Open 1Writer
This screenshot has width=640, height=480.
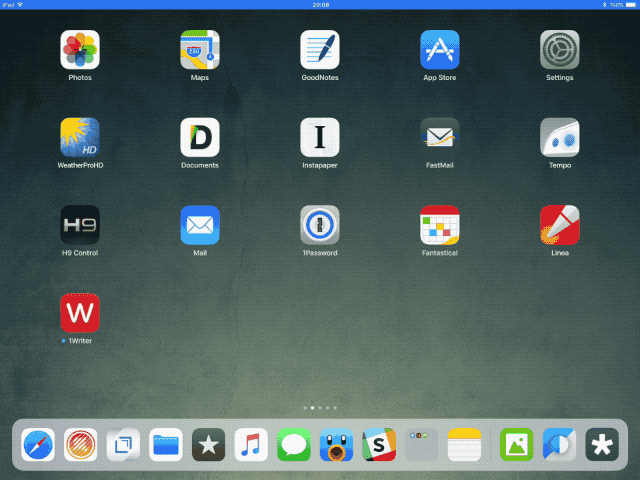tap(80, 313)
